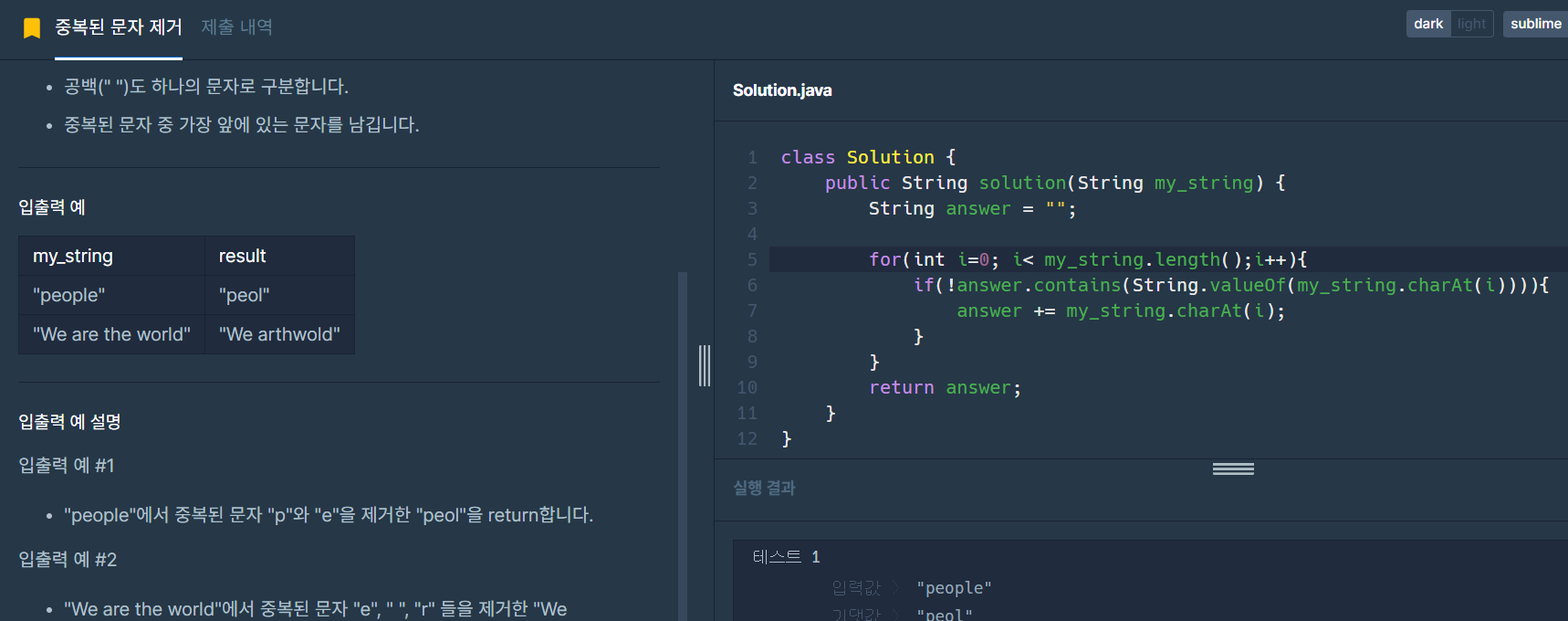Select the light theme toggle
This screenshot has height=621, width=1568.
click(1471, 24)
